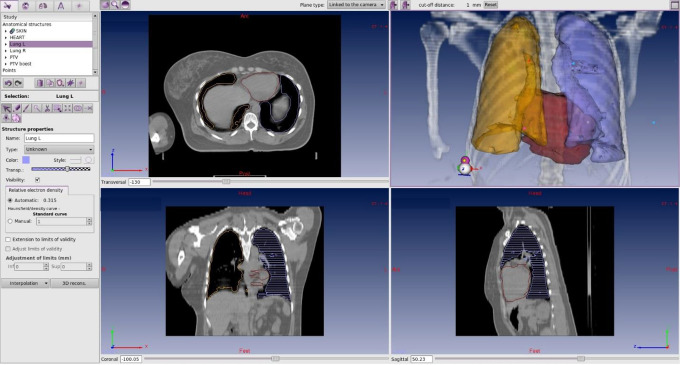Enable Extension to limits of validity
The image size is (680, 365).
point(8,239)
